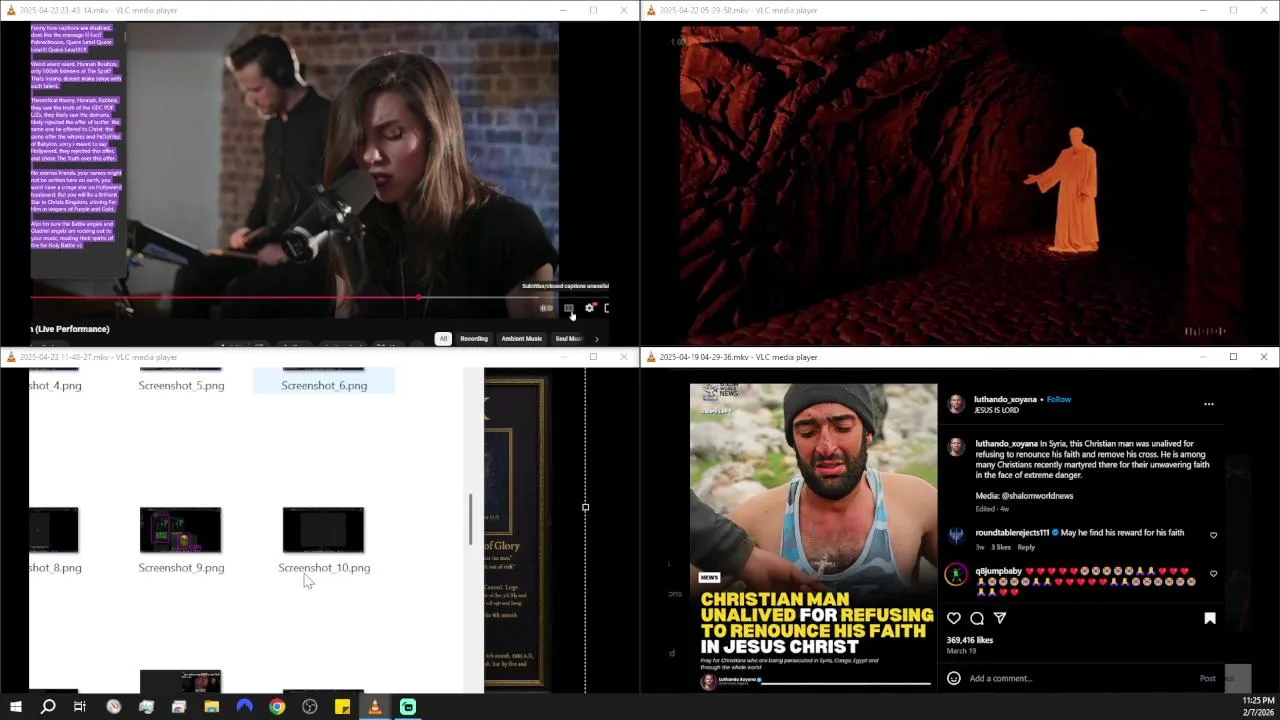Open the taskbar Search icon
This screenshot has width=1280, height=720.
pos(47,707)
